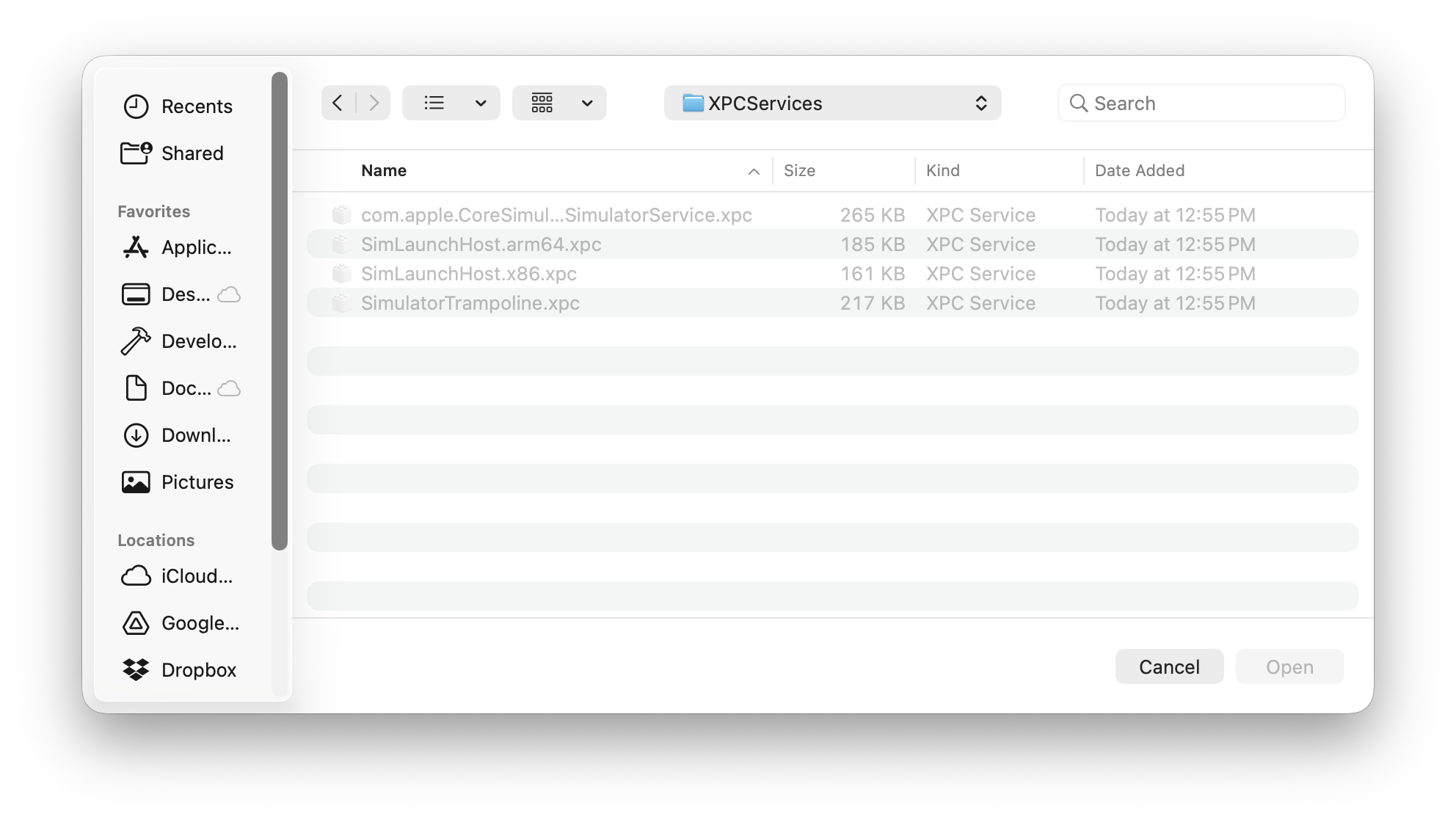Open the Applications favorite

[x=195, y=247]
